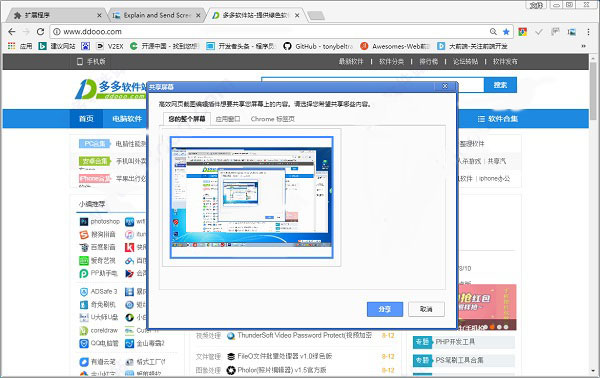The width and height of the screenshot is (600, 378).
Task: Go back with the browser back arrow
Action: [12, 32]
